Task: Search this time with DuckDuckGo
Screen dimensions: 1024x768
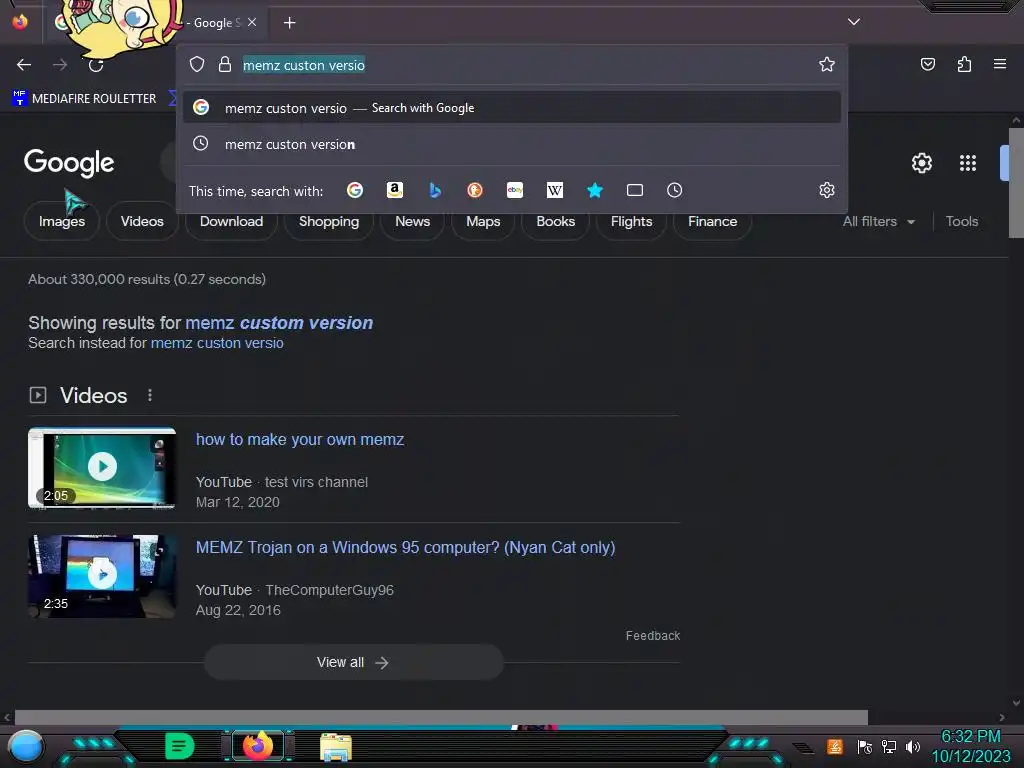Action: coord(475,190)
